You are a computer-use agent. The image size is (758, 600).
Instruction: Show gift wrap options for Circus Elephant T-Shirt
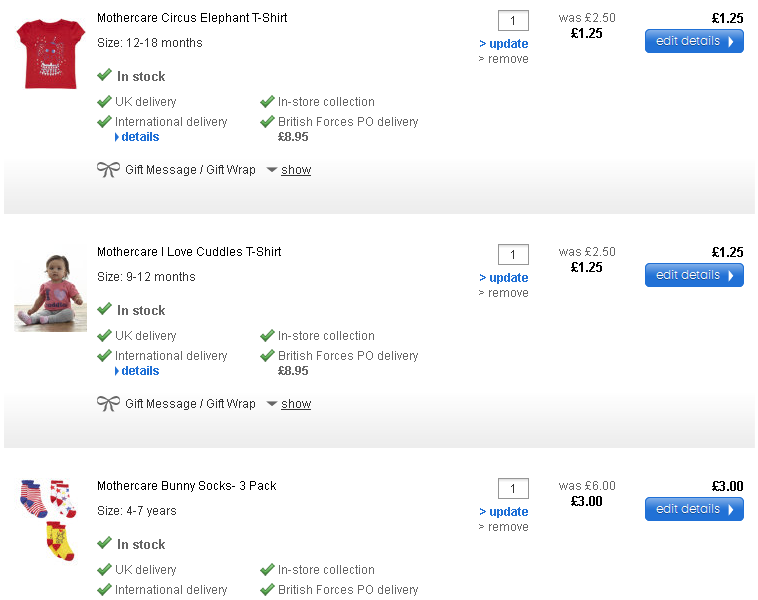295,170
